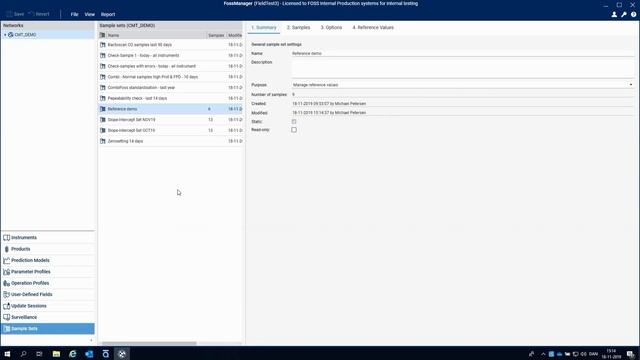Click the Zerosetting 14 days set icon

click(x=103, y=141)
